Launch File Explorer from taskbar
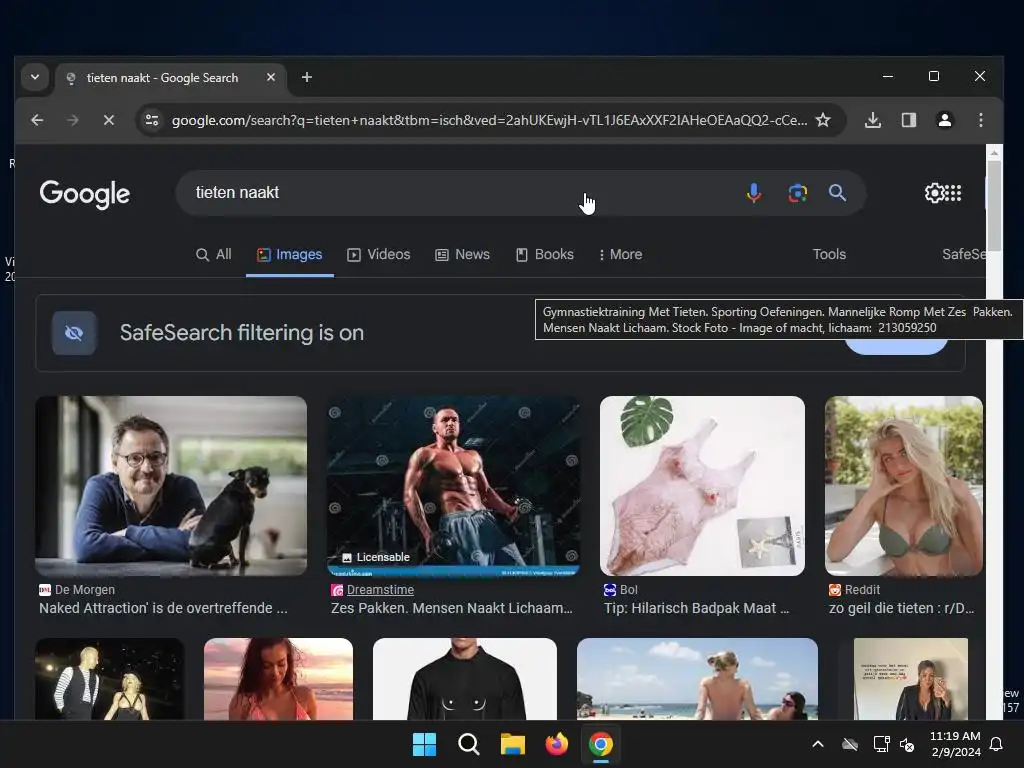 (x=513, y=744)
